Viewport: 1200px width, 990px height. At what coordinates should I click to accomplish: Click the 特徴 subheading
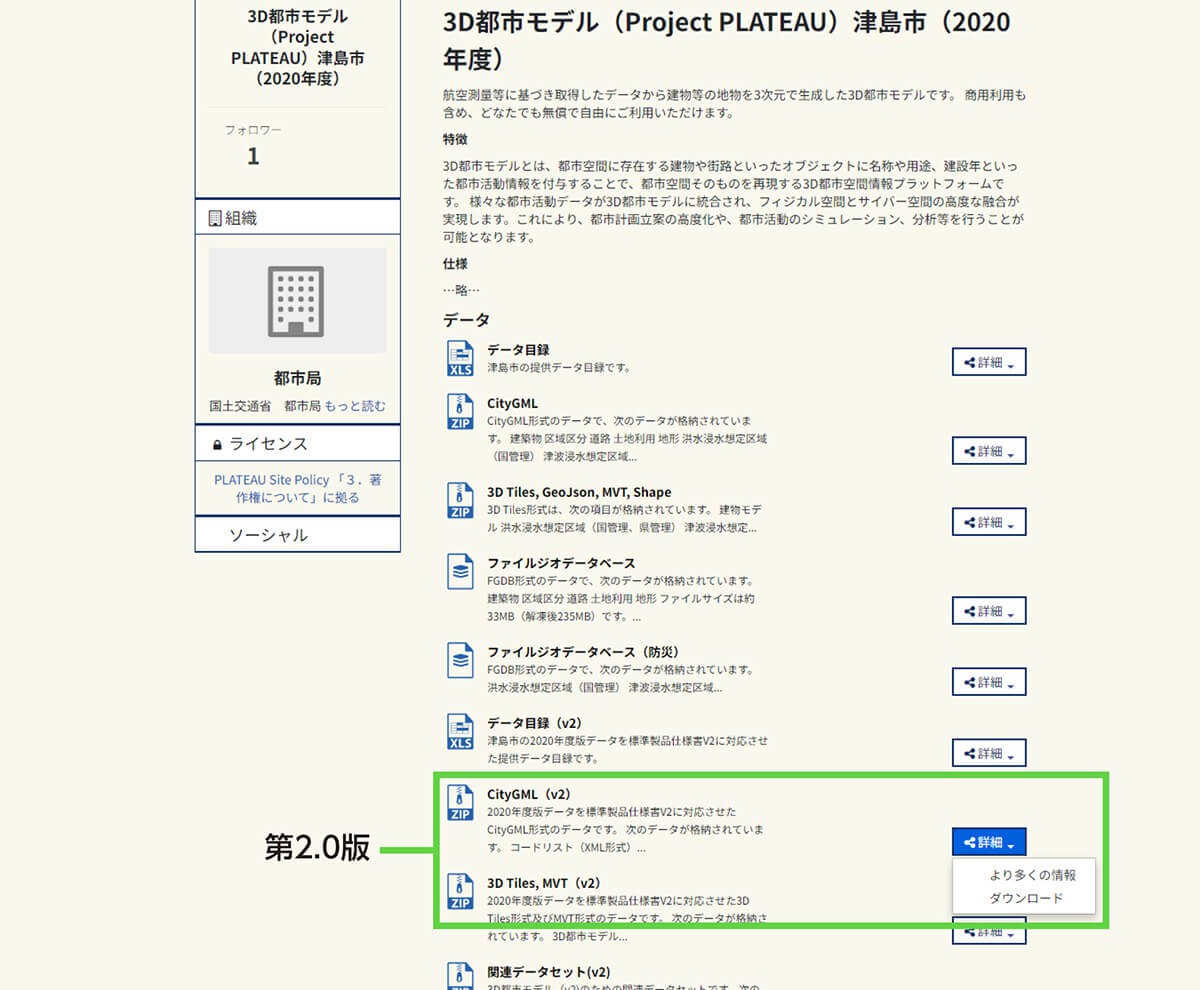coord(455,139)
